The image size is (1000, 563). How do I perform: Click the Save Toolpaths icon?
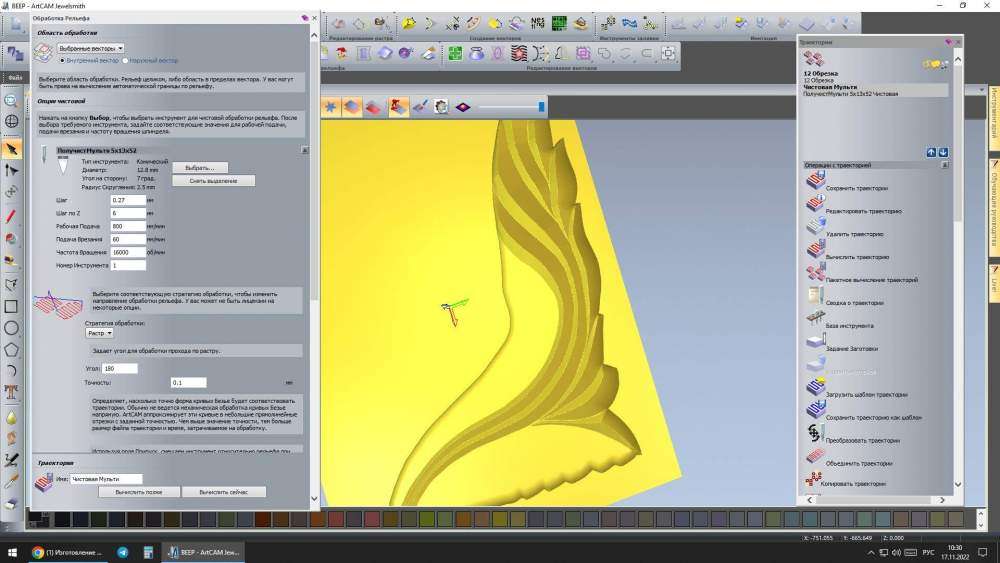[x=815, y=187]
